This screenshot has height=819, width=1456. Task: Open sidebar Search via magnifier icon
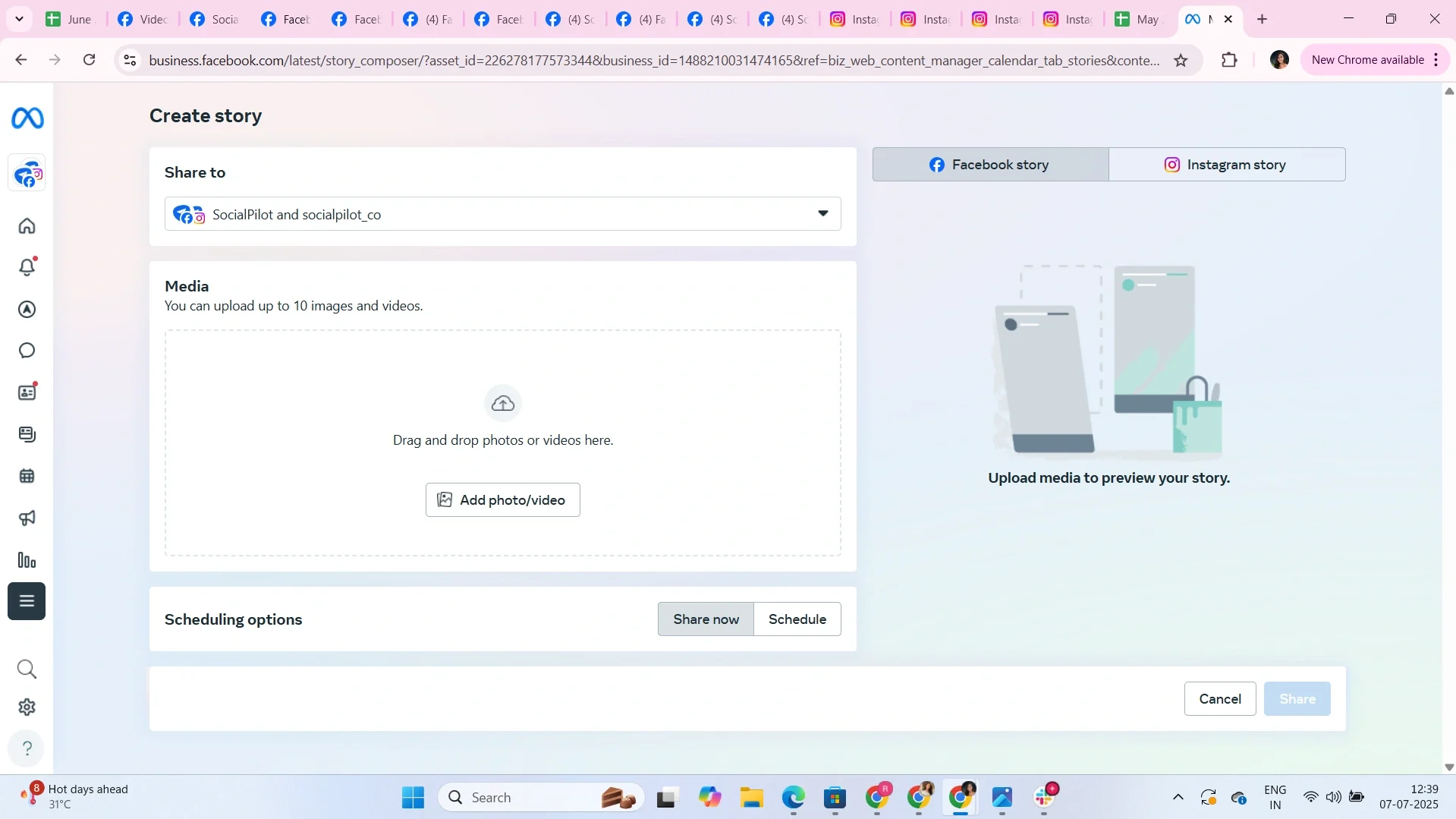[x=27, y=669]
